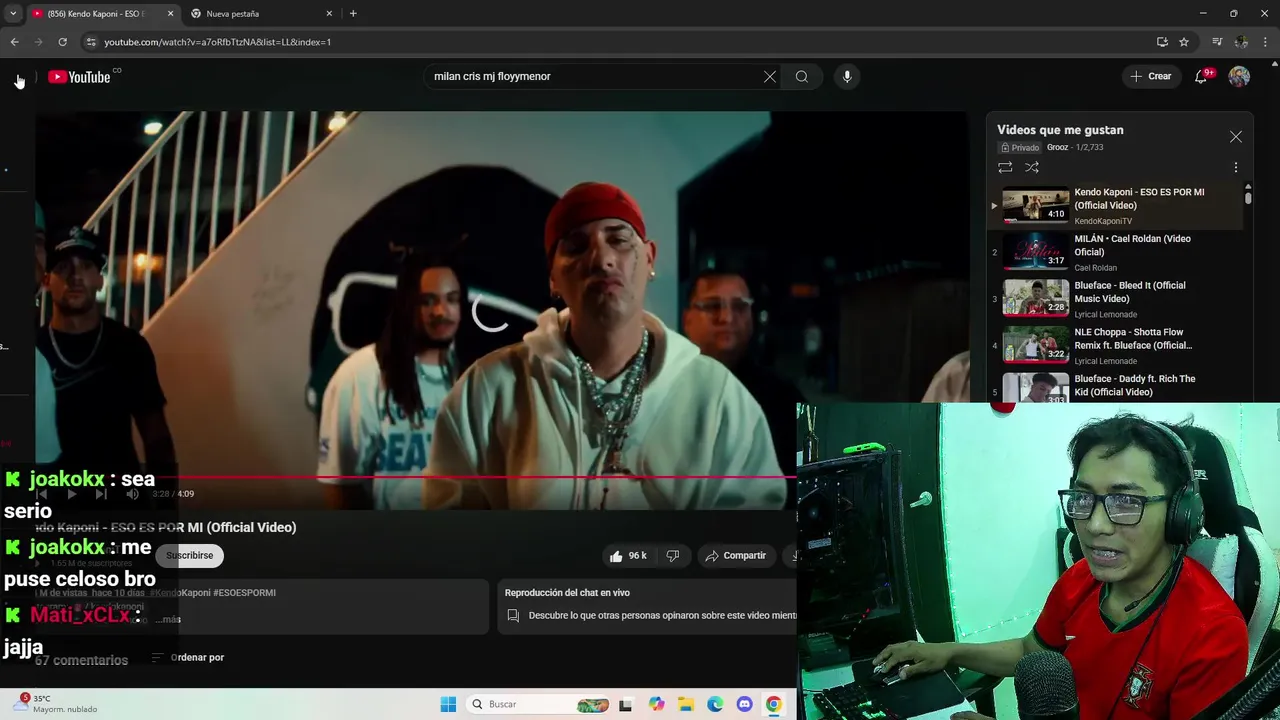Viewport: 1280px width, 720px height.
Task: Close the Videos que me gustan playlist panel
Action: tap(1236, 137)
